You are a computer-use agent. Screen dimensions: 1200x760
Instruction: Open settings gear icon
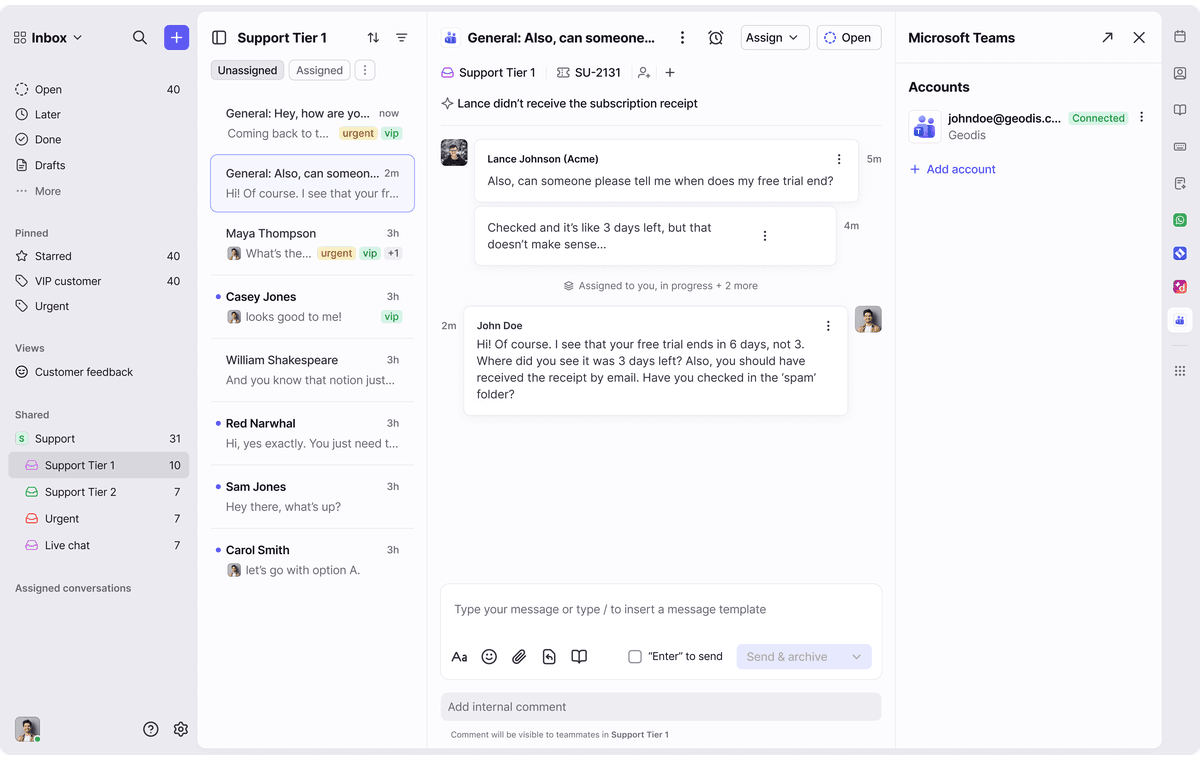(x=181, y=729)
